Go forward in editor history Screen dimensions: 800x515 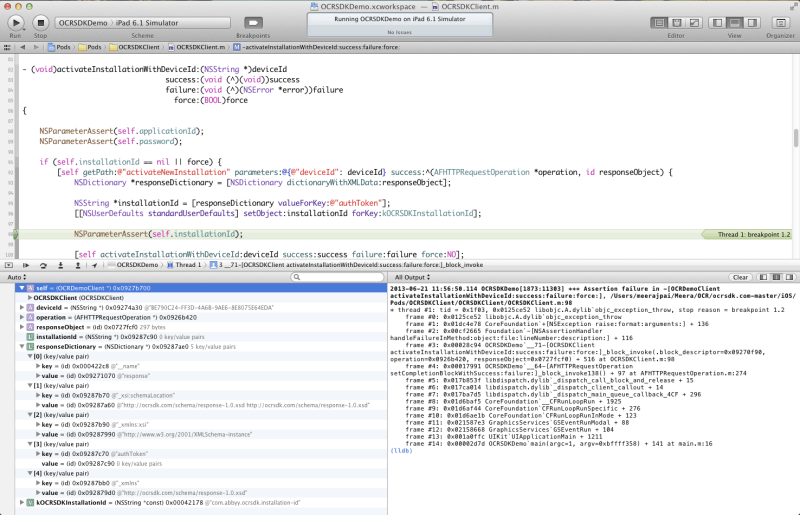[x=36, y=47]
